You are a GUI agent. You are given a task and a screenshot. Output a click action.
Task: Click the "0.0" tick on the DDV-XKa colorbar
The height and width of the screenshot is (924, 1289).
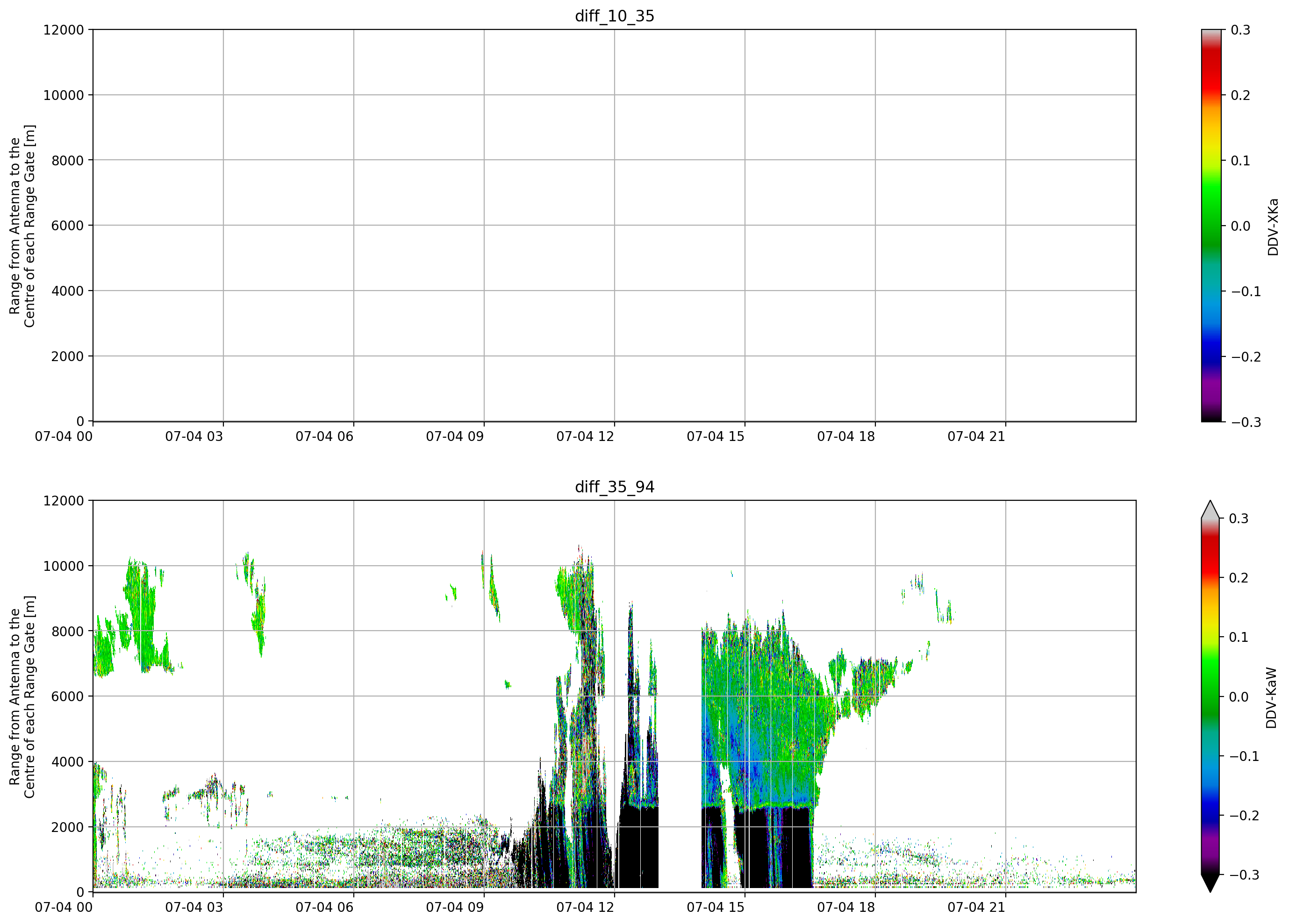pyautogui.click(x=1241, y=226)
